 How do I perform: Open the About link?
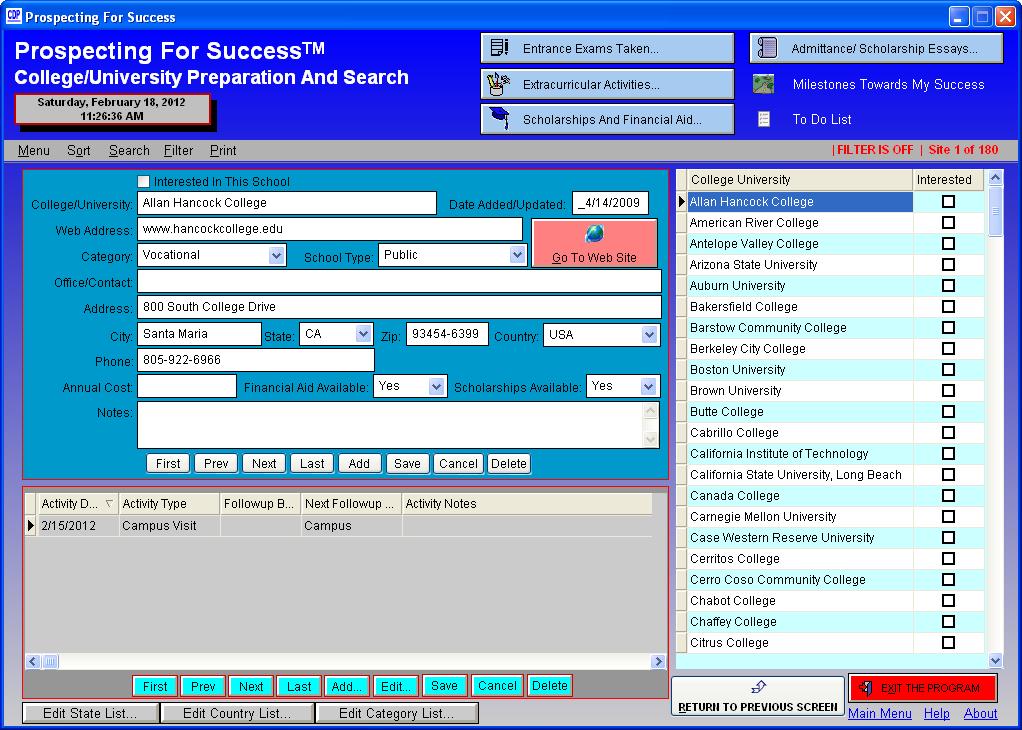coord(980,714)
